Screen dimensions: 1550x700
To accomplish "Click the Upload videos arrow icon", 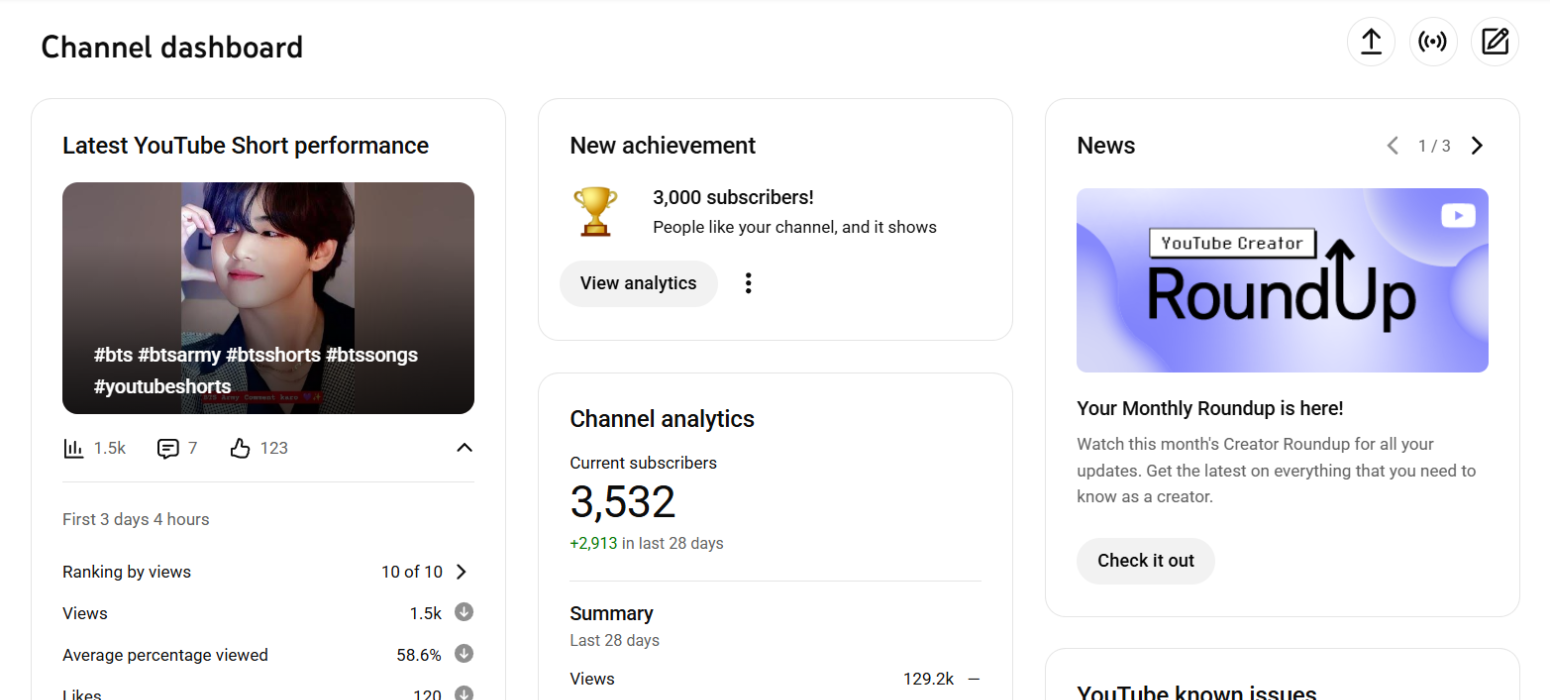I will pyautogui.click(x=1371, y=42).
